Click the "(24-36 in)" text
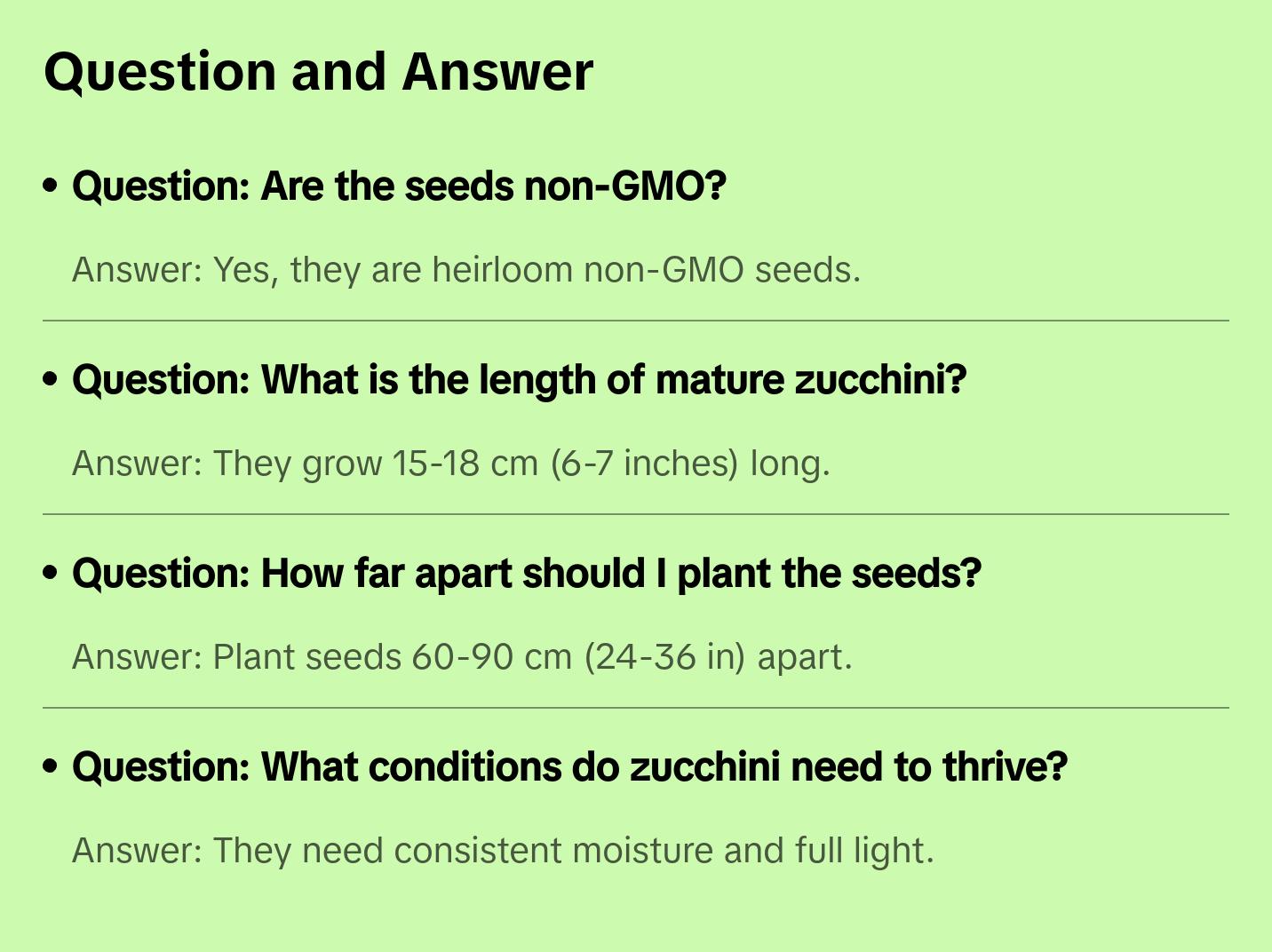The width and height of the screenshot is (1272, 952). click(x=664, y=657)
